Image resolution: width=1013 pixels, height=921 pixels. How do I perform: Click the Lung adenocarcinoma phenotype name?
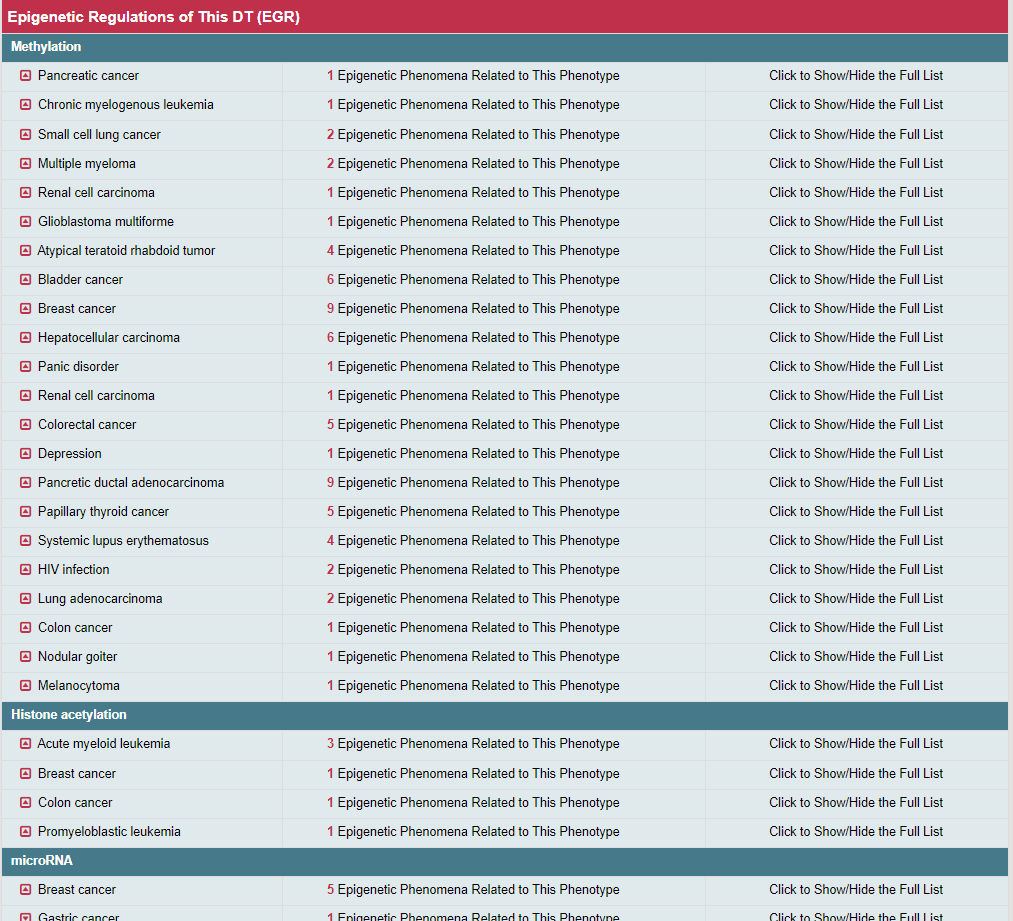coord(99,599)
